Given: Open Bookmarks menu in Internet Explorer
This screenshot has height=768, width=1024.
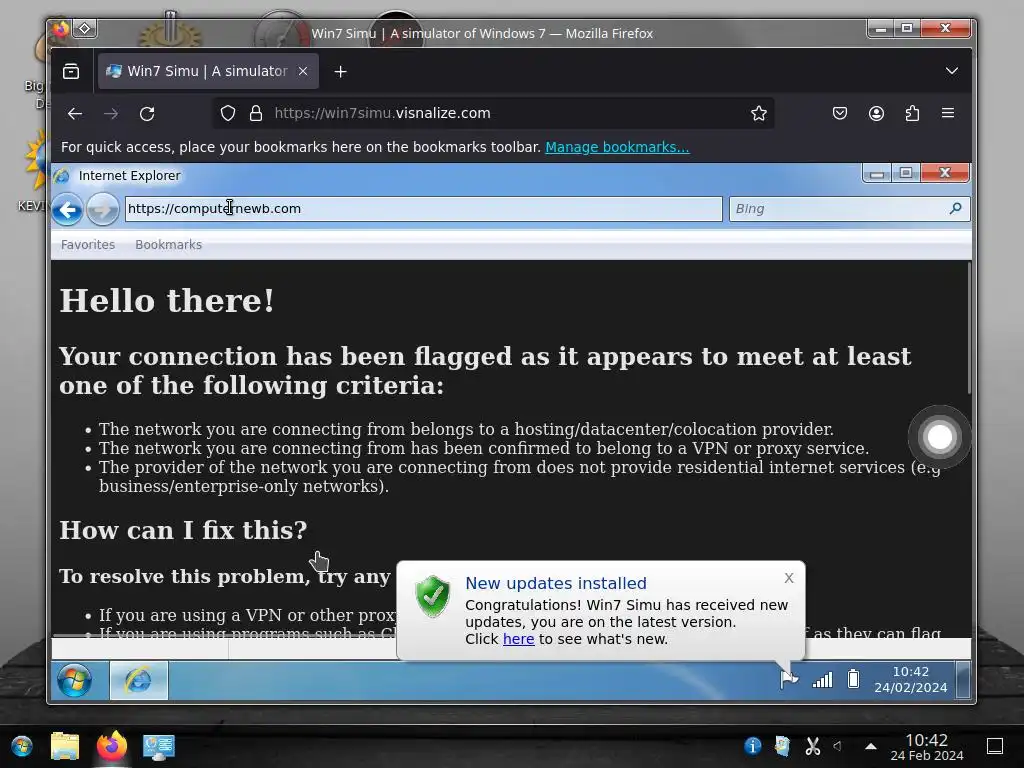Looking at the screenshot, I should tap(168, 245).
